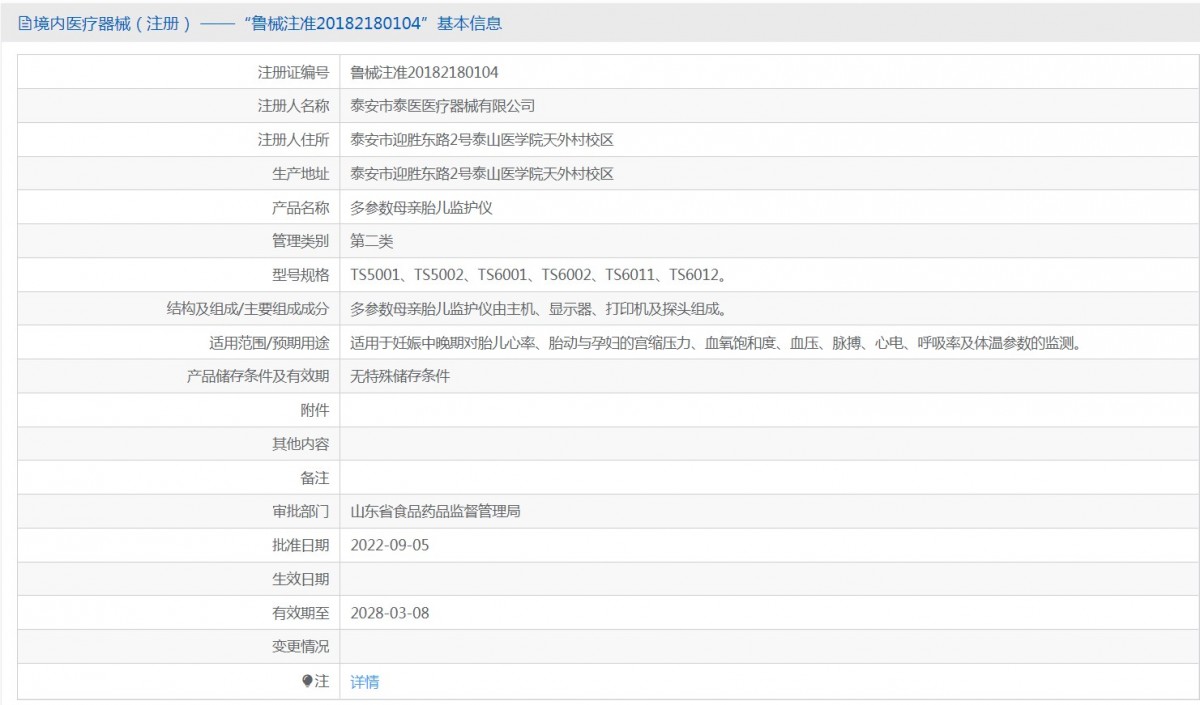Click the bulb icon beside 注 label
Viewport: 1200px width, 705px height.
coord(307,681)
